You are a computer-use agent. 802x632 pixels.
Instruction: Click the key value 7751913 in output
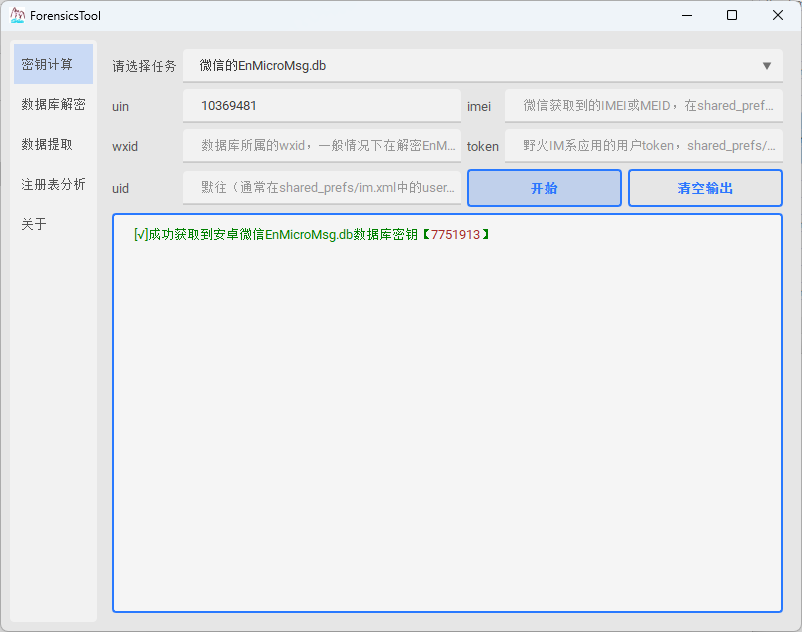click(455, 235)
